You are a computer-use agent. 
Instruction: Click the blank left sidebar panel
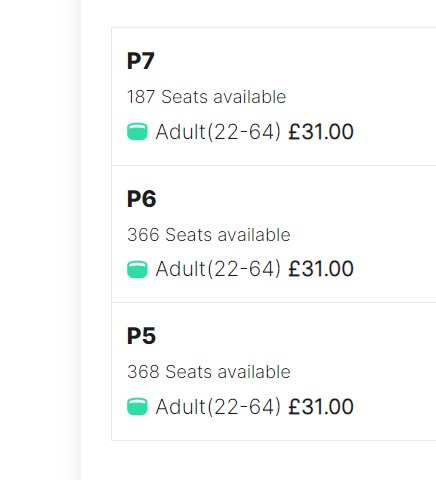pyautogui.click(x=40, y=240)
